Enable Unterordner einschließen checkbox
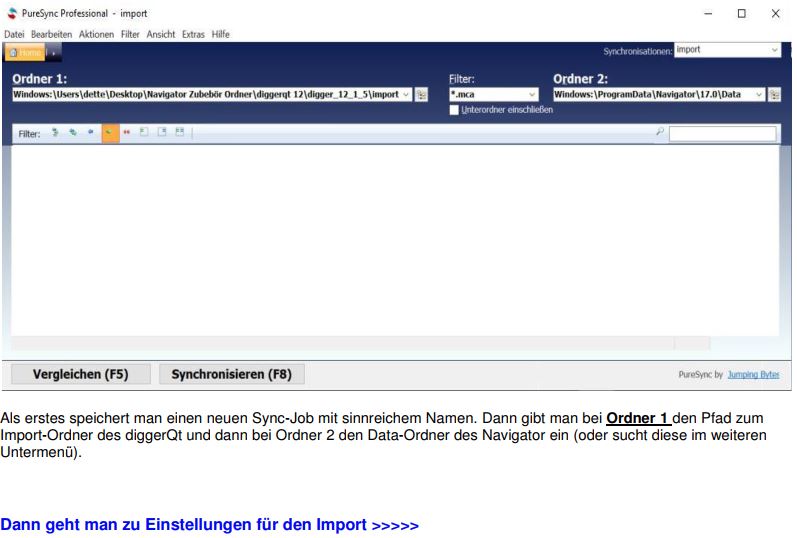This screenshot has height=538, width=797. click(455, 110)
